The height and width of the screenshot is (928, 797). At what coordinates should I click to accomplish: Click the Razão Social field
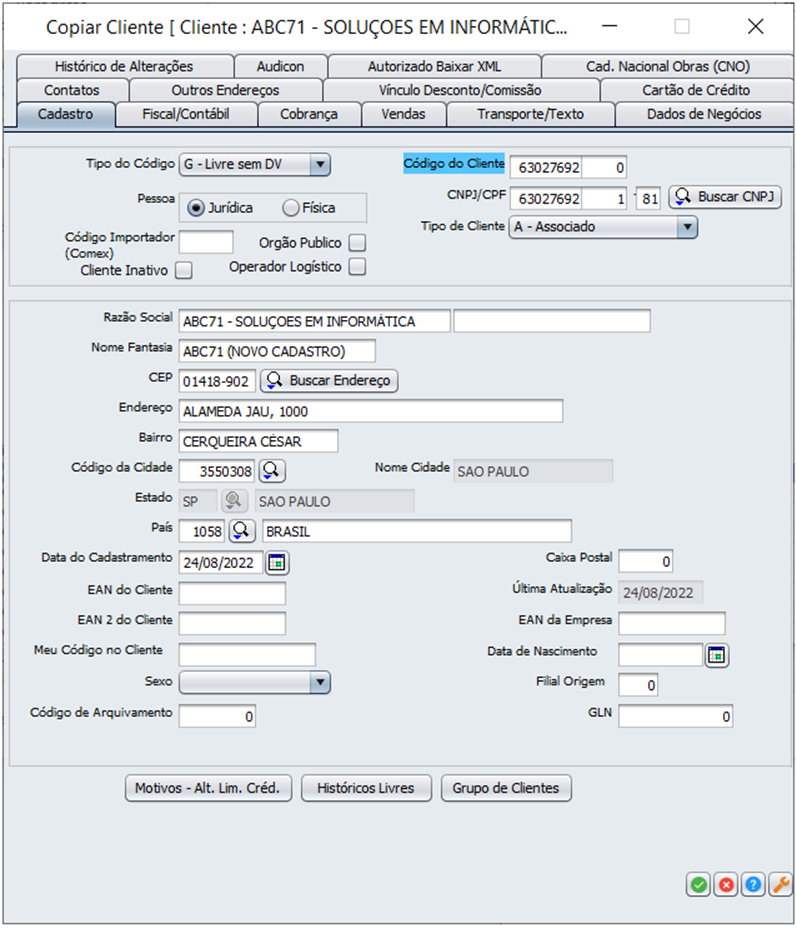click(314, 321)
